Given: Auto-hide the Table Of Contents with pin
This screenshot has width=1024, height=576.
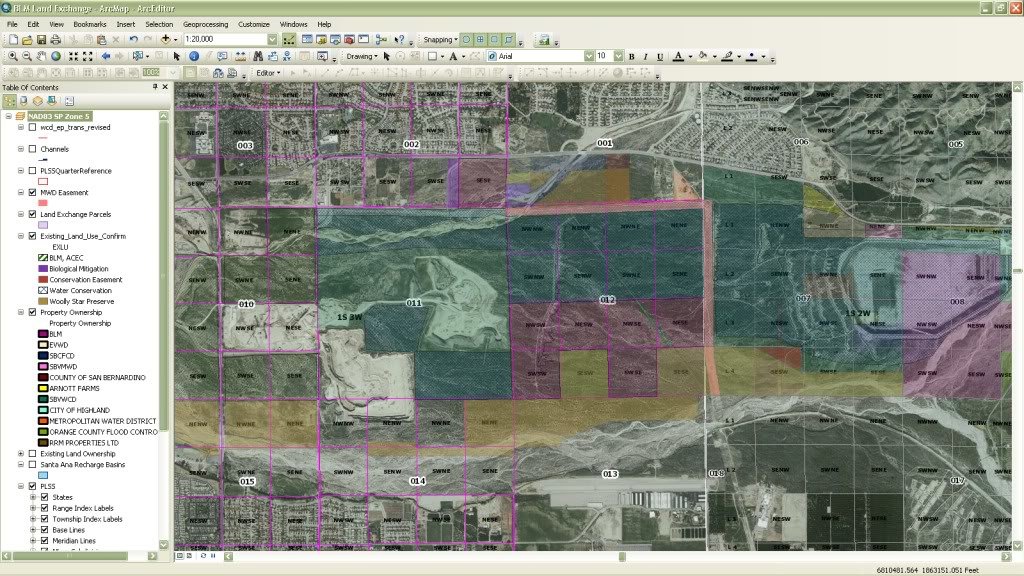Looking at the screenshot, I should coord(155,87).
